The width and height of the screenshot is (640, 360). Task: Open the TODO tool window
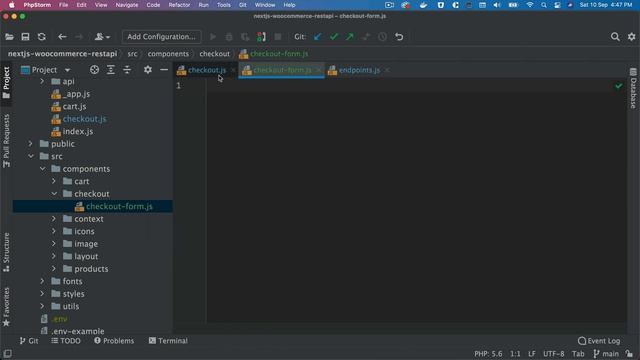[66, 341]
